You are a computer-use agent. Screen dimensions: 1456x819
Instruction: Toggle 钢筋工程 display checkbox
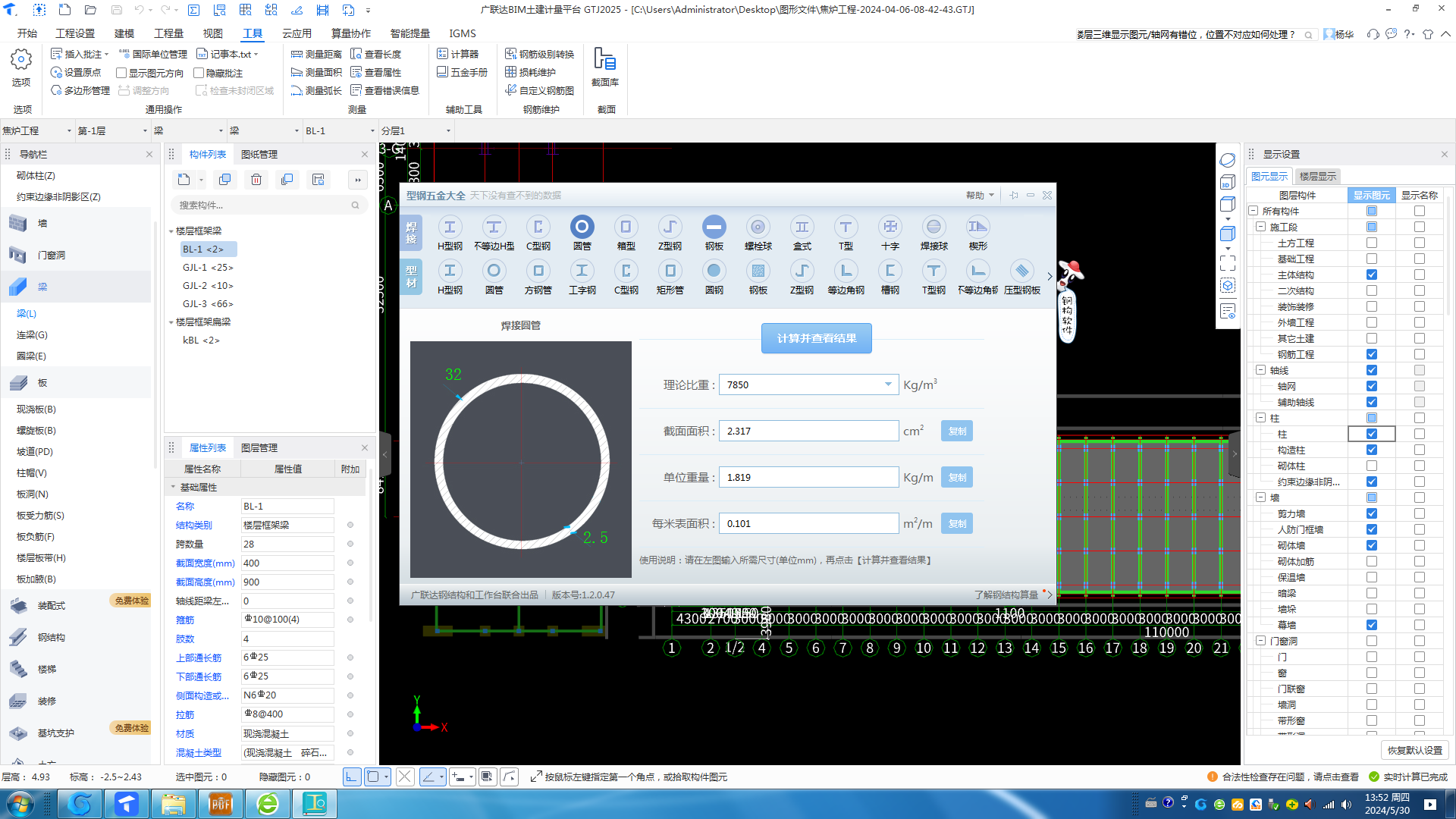[x=1371, y=354]
